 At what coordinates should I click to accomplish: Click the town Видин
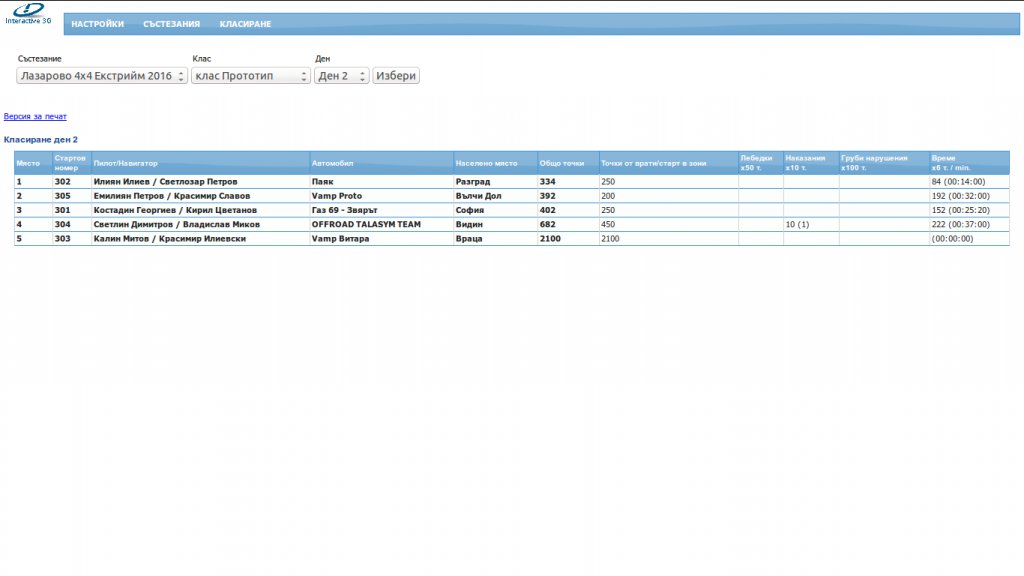(469, 225)
